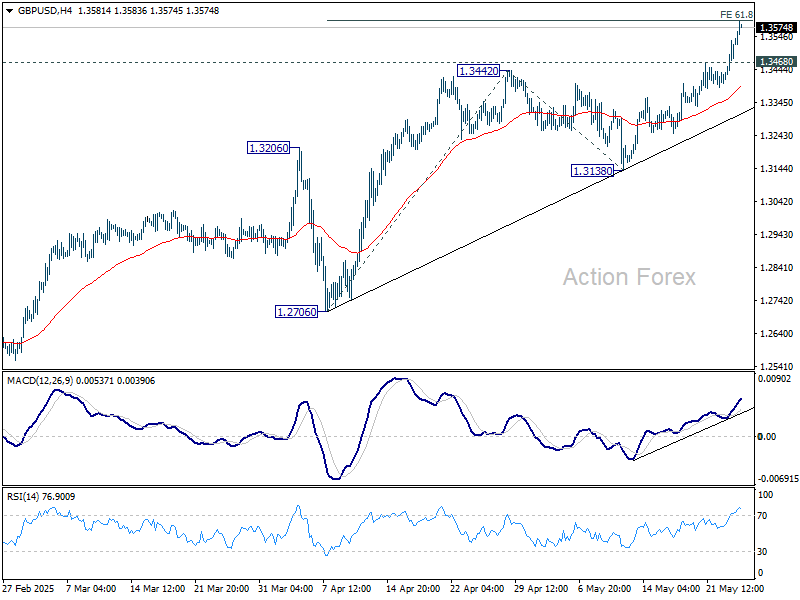Screen dimensions: 800x600
Task: Click the RSI 100 scale label
Action: pyautogui.click(x=765, y=494)
